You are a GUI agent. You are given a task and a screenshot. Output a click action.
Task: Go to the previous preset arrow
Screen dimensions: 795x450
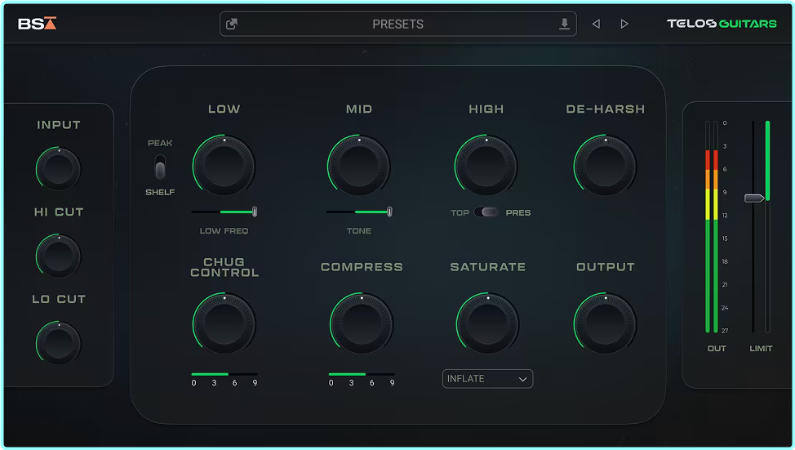pyautogui.click(x=596, y=24)
